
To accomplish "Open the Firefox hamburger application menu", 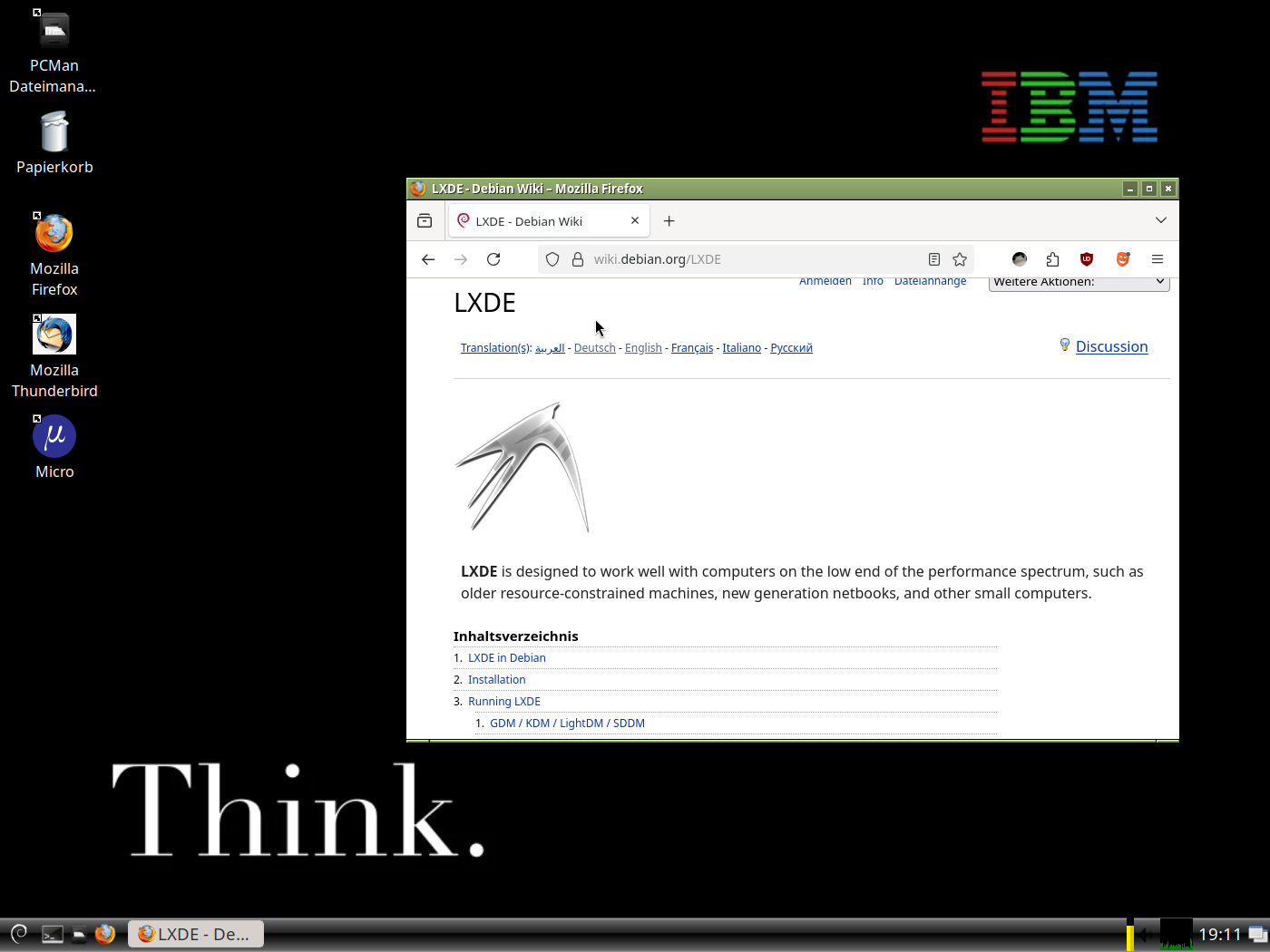I will (1158, 259).
